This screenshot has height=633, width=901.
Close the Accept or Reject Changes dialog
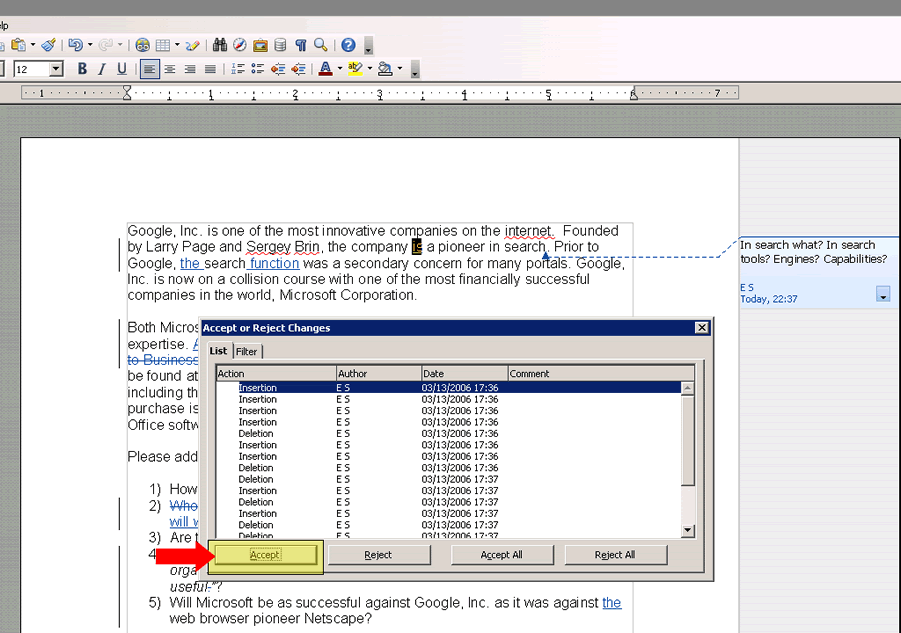pyautogui.click(x=702, y=327)
